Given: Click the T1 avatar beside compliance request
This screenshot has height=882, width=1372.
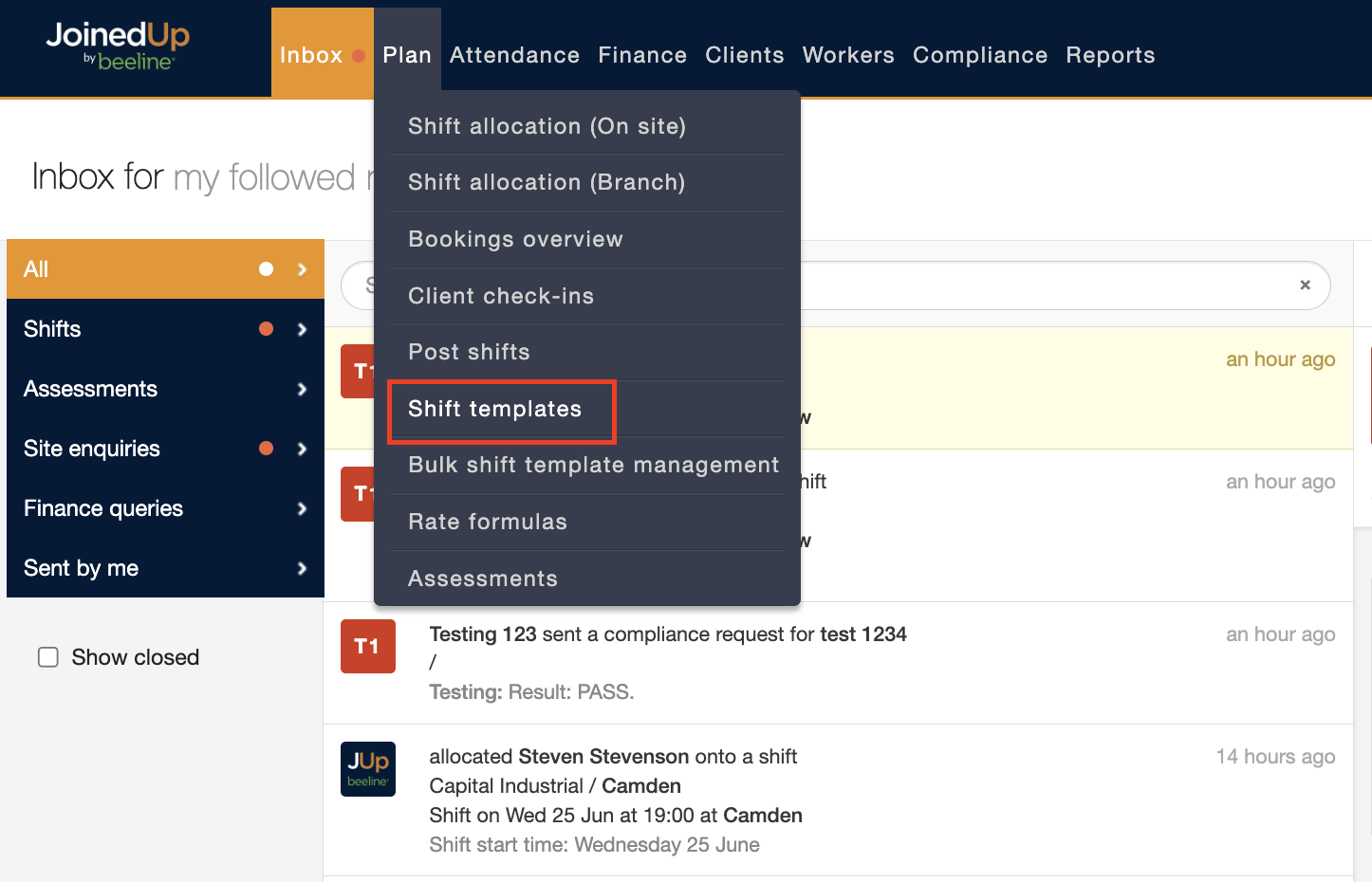Looking at the screenshot, I should coord(368,646).
